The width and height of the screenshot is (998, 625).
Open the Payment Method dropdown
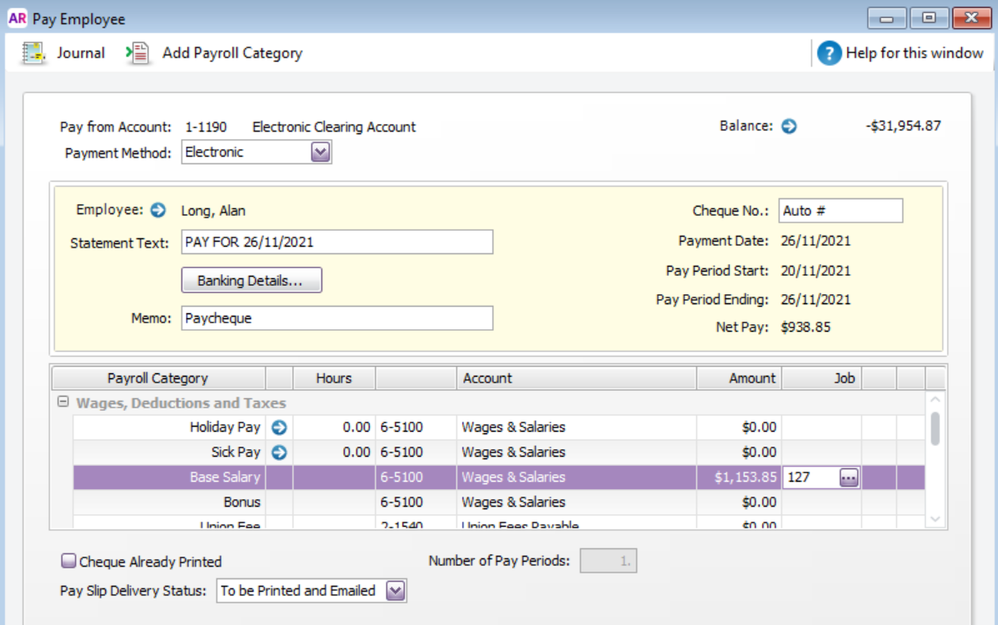320,152
